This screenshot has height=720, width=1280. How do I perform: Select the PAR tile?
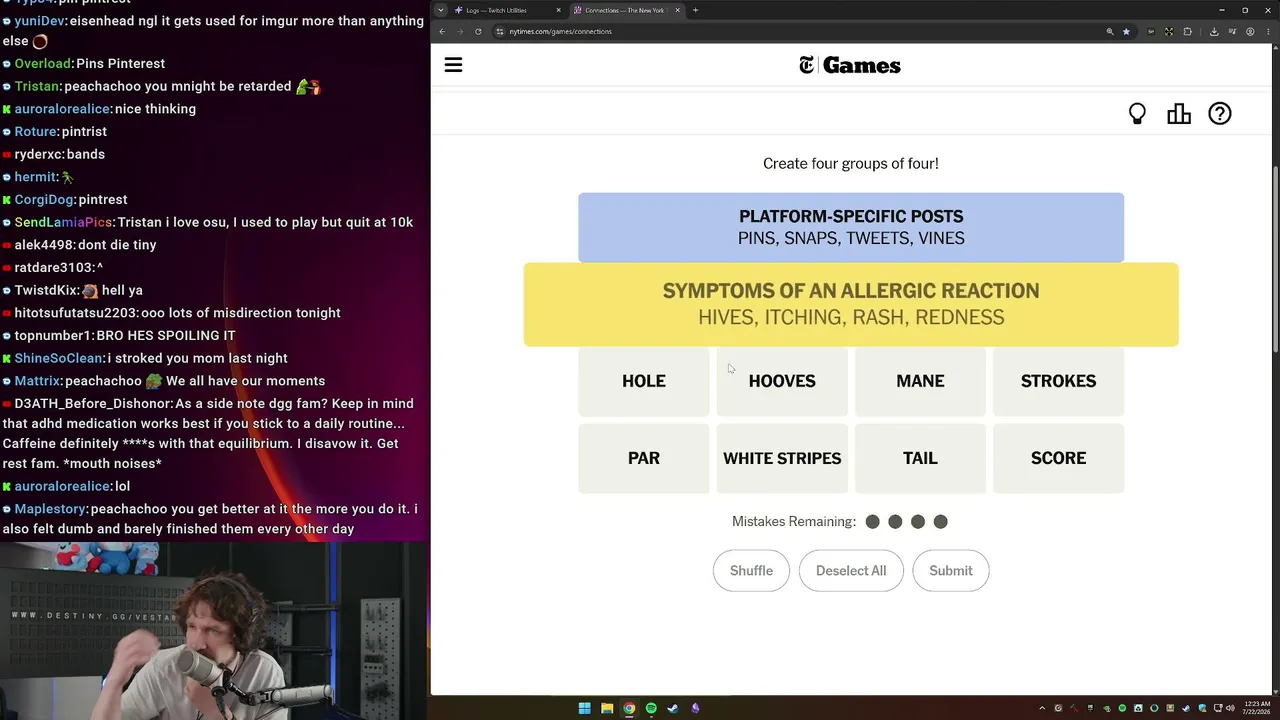tap(644, 458)
